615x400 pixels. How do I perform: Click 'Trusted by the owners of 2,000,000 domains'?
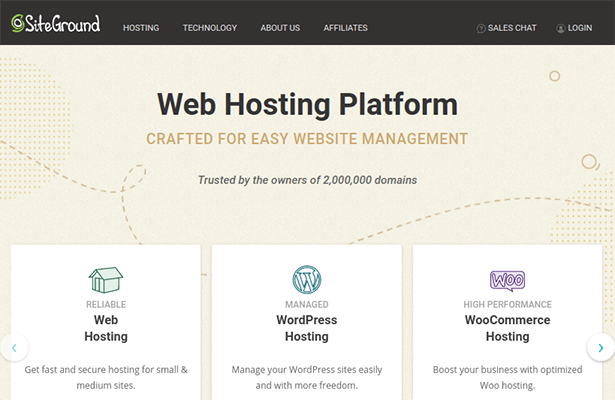[308, 180]
